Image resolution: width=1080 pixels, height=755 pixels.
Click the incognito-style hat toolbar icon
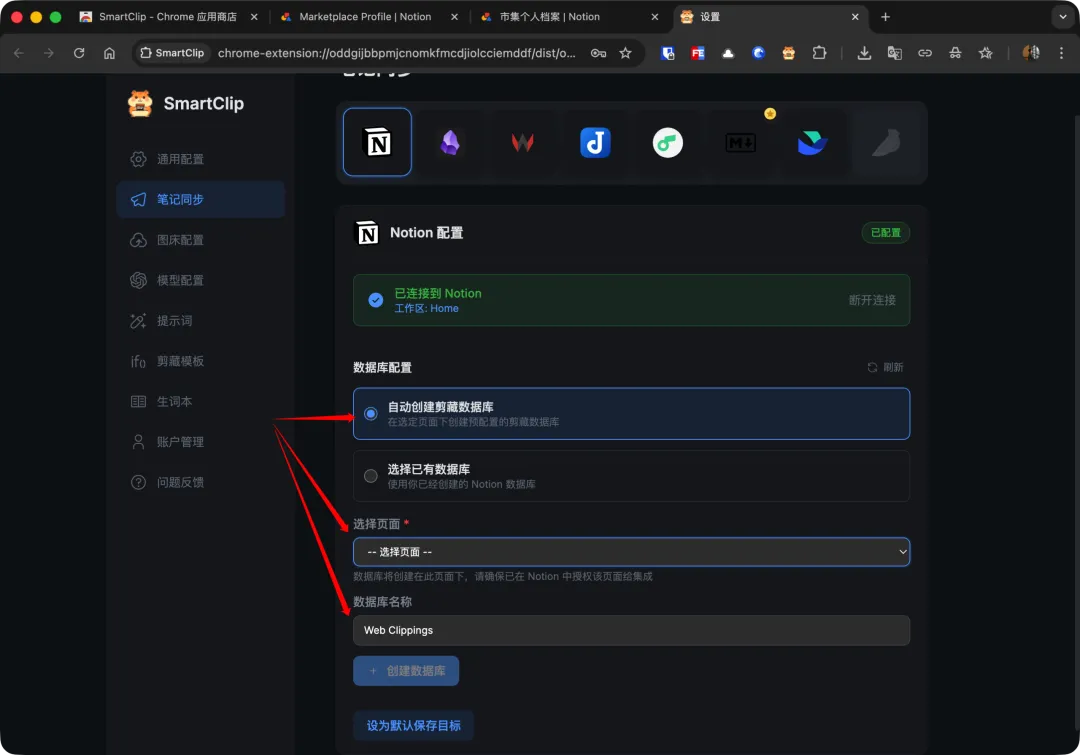(955, 53)
